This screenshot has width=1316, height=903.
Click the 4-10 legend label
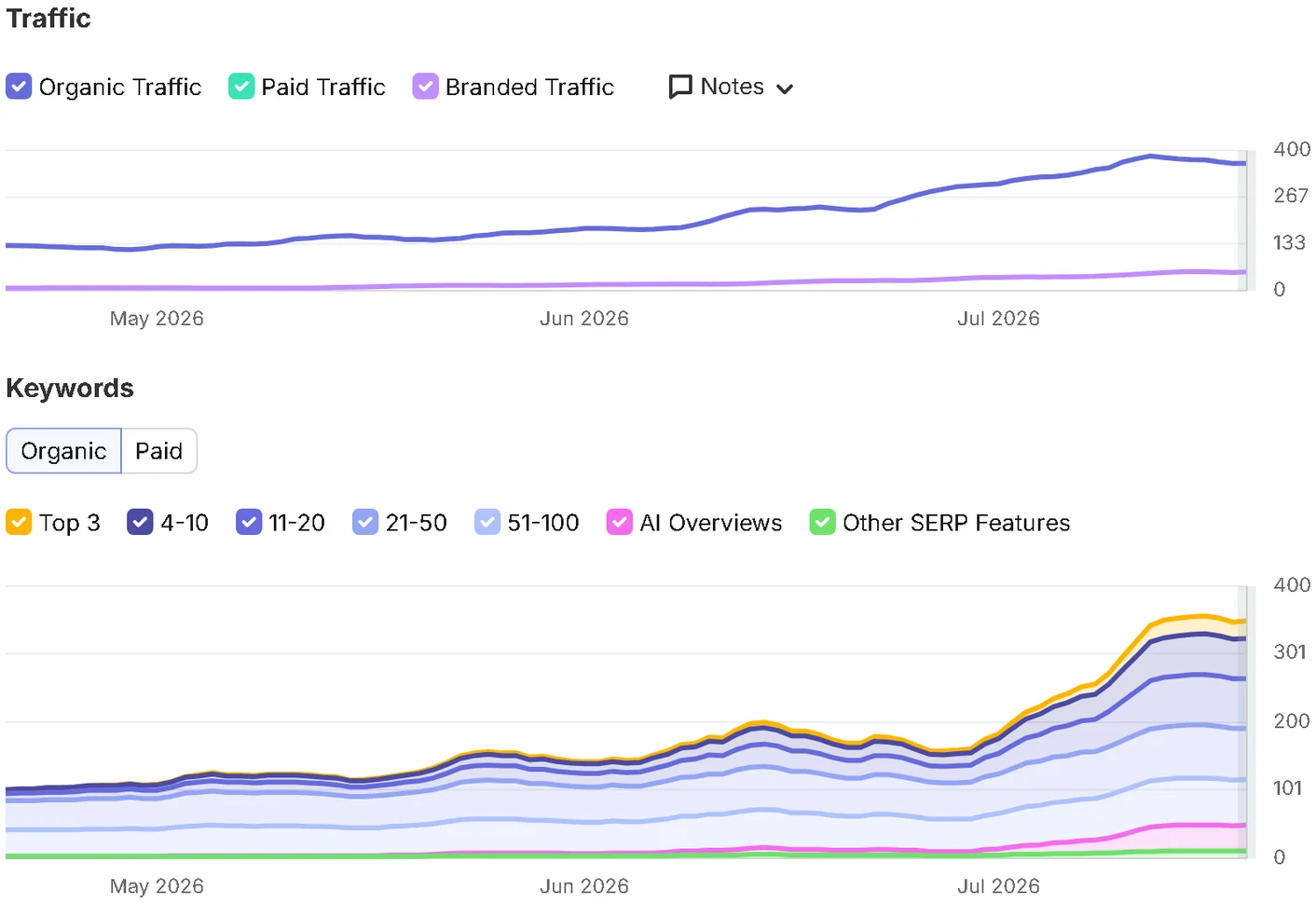[185, 523]
